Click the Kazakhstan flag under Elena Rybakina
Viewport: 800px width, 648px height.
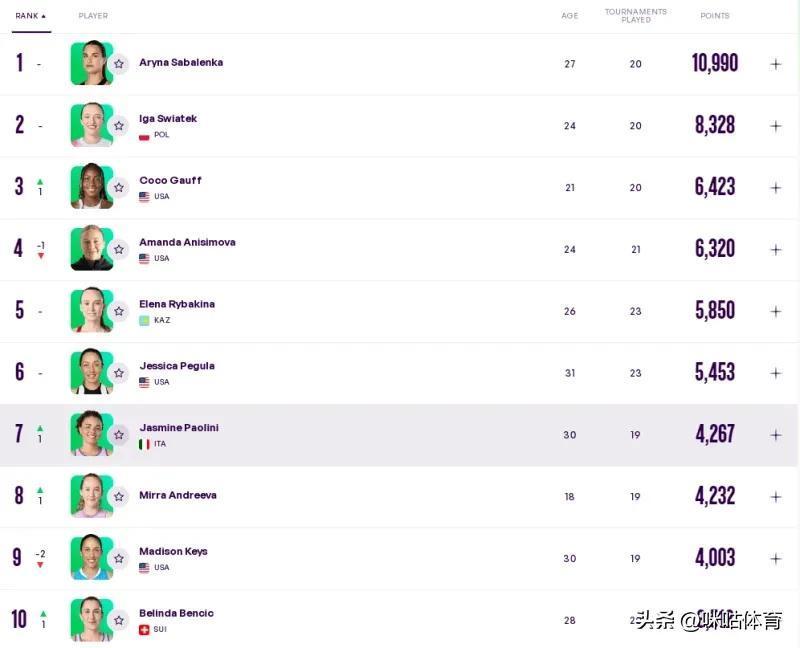(144, 320)
